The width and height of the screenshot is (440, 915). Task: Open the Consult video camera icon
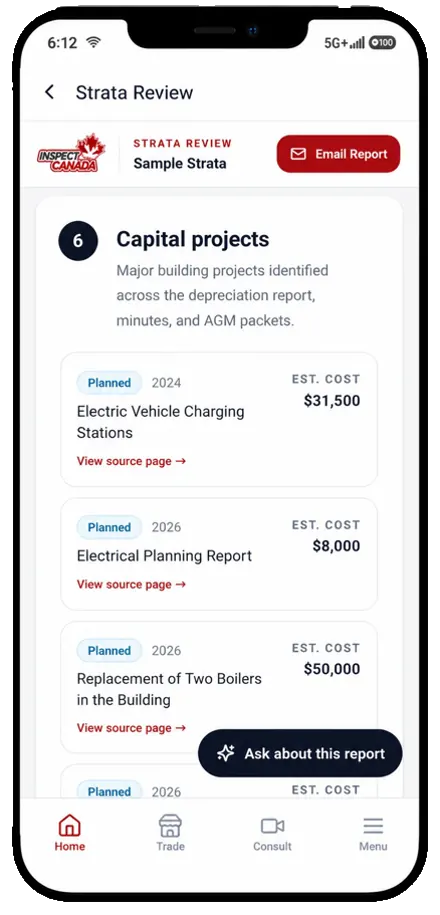tap(272, 826)
